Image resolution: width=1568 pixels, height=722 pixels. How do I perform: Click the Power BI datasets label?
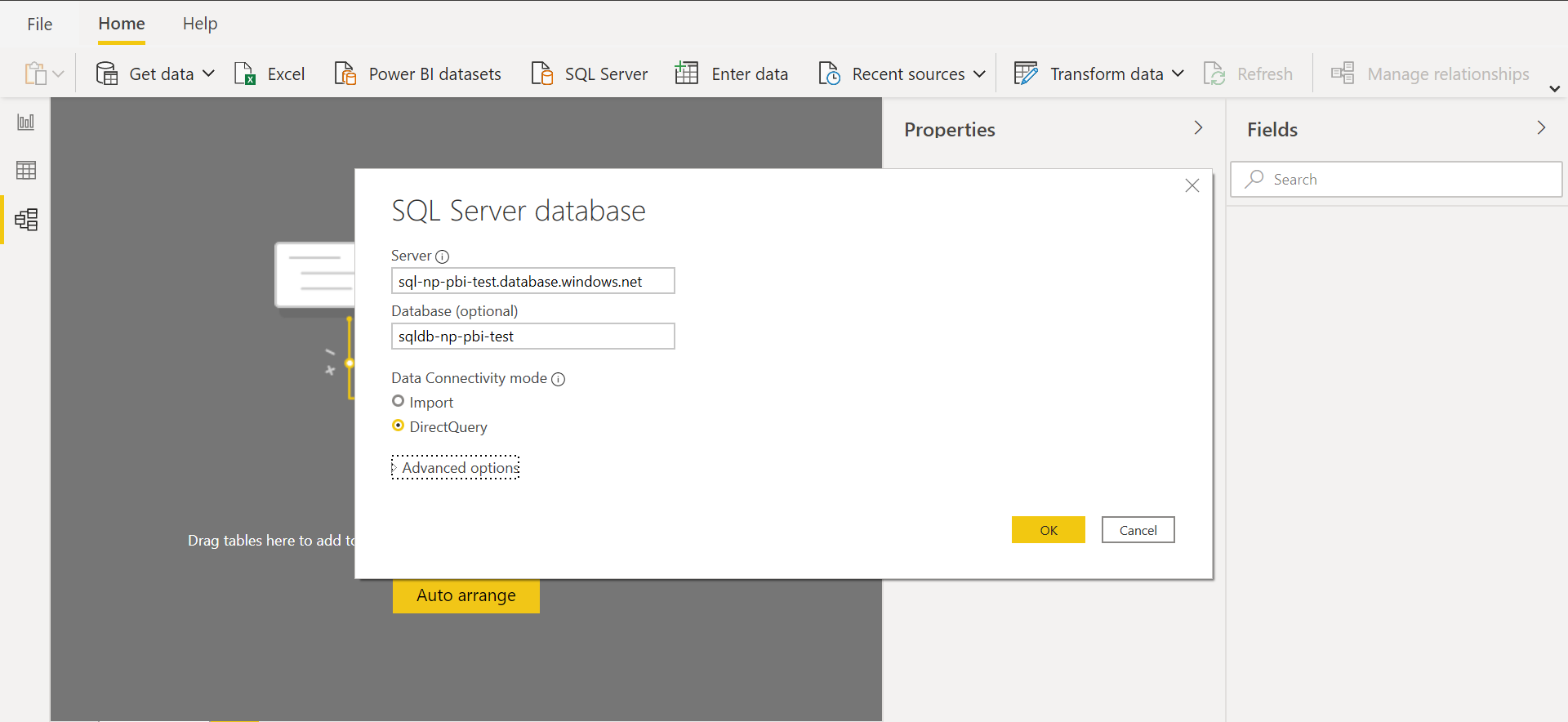point(435,74)
